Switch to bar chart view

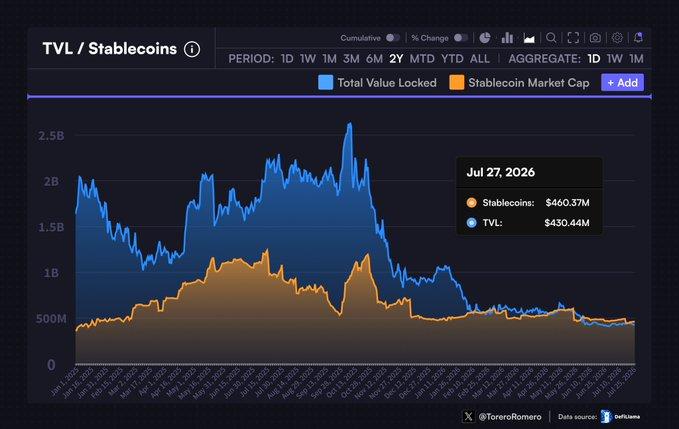pyautogui.click(x=507, y=38)
